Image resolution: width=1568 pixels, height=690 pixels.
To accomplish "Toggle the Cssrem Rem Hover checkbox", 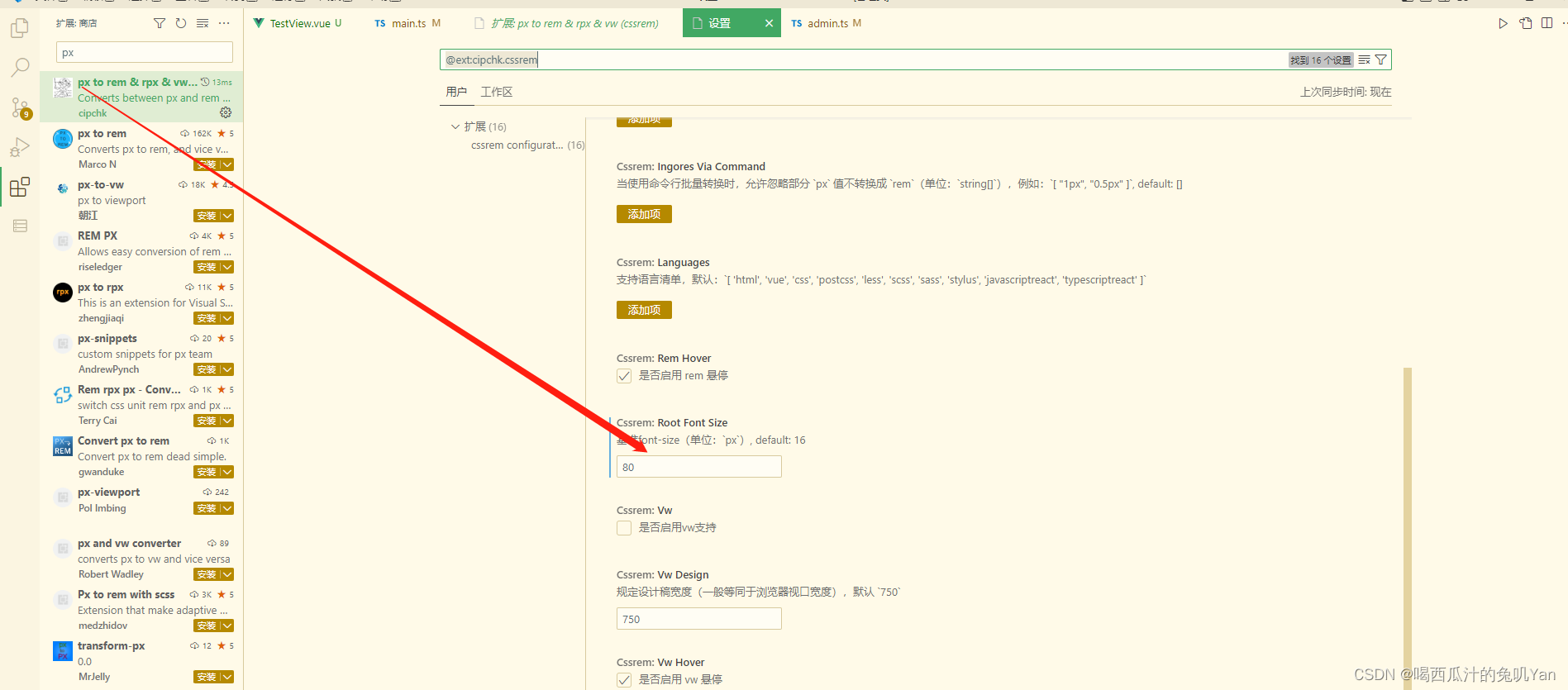I will point(624,376).
